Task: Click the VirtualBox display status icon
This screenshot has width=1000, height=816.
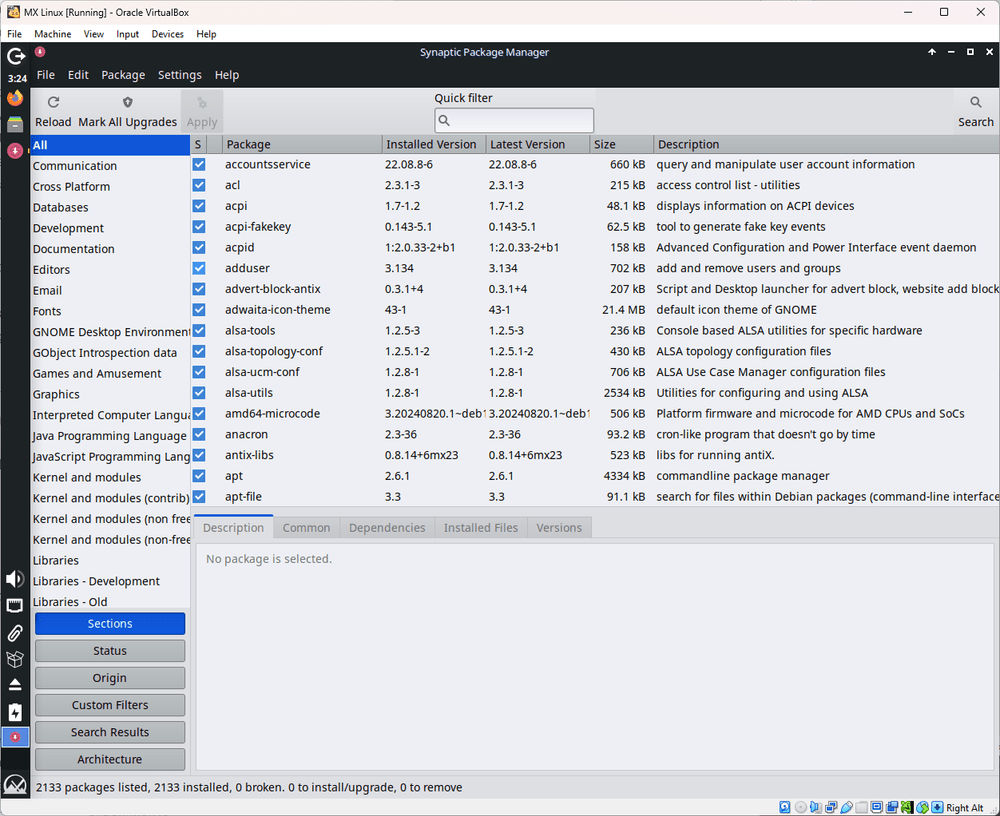Action: [x=876, y=807]
